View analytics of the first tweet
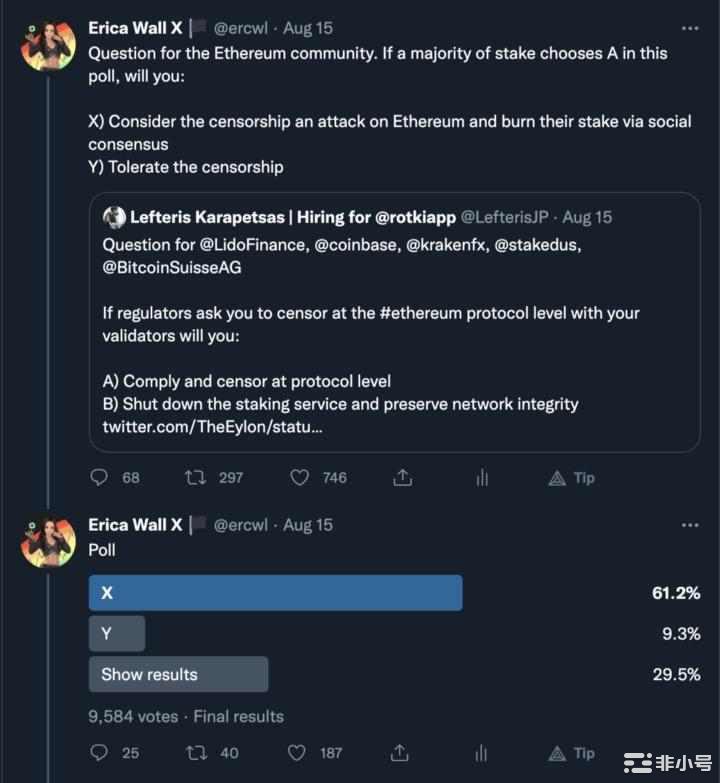Screen dimensions: 720x783 [x=482, y=478]
